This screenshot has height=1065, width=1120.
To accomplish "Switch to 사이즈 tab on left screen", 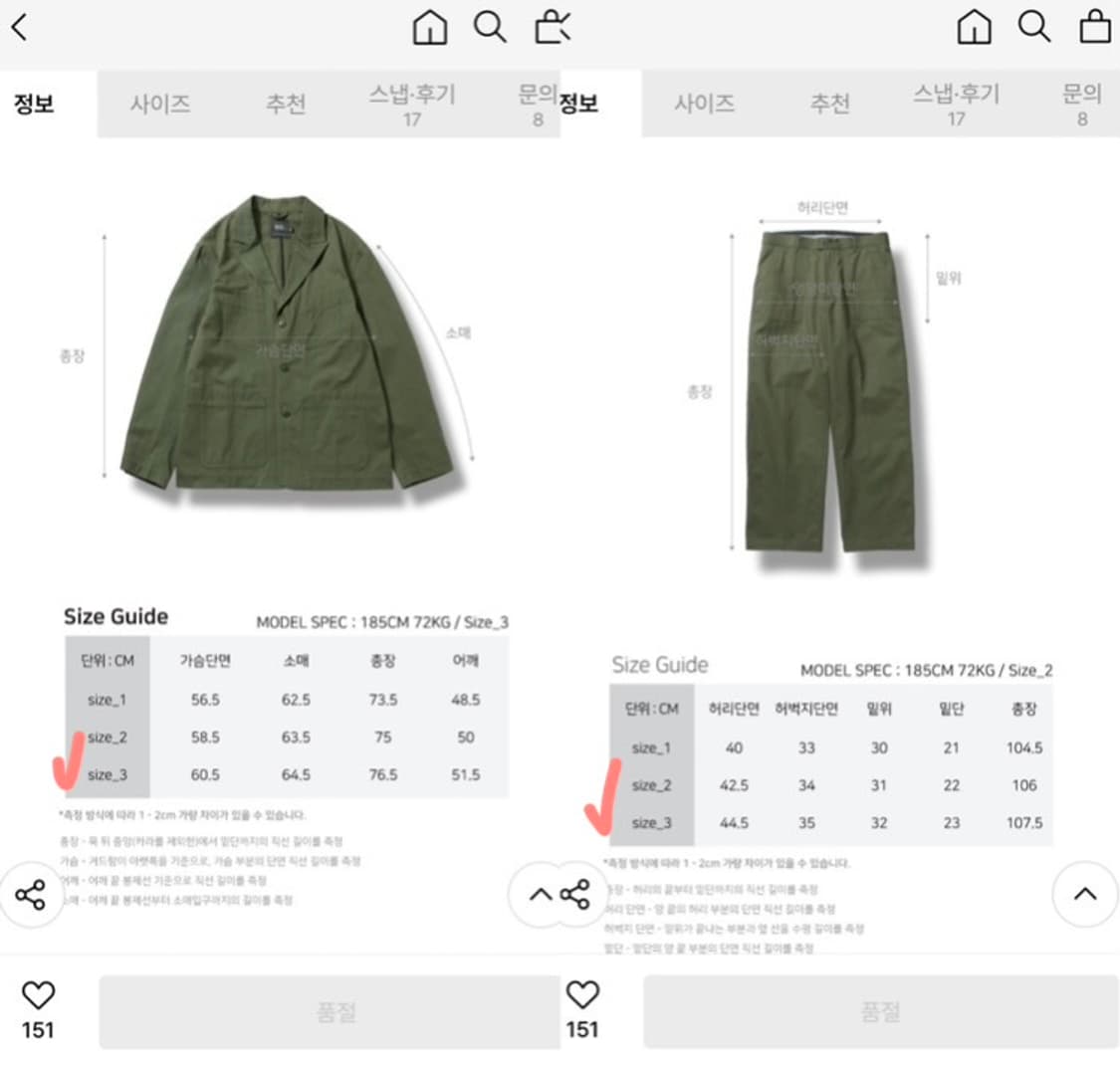I will click(x=160, y=105).
